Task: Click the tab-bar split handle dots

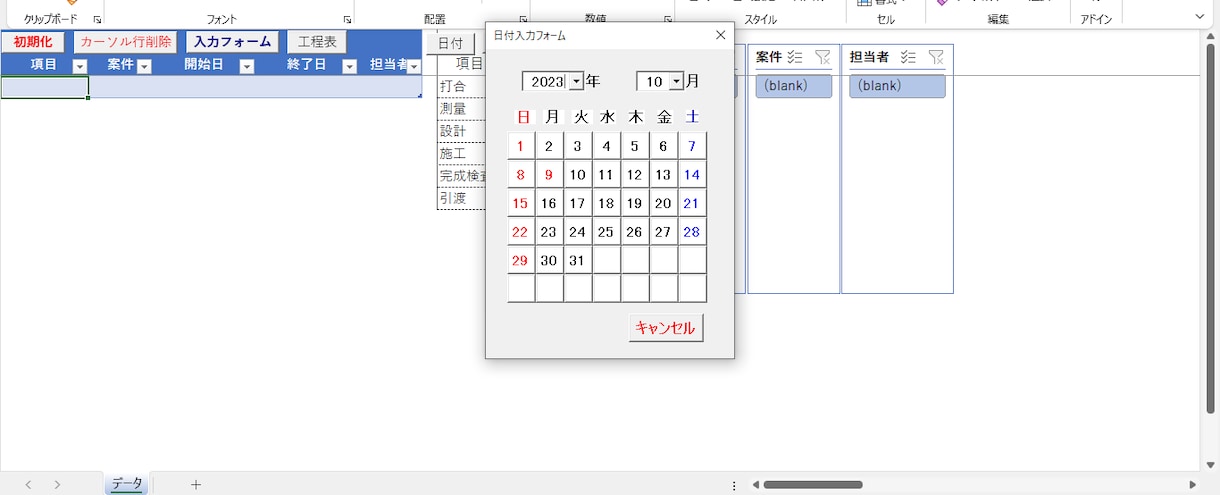Action: click(x=734, y=485)
